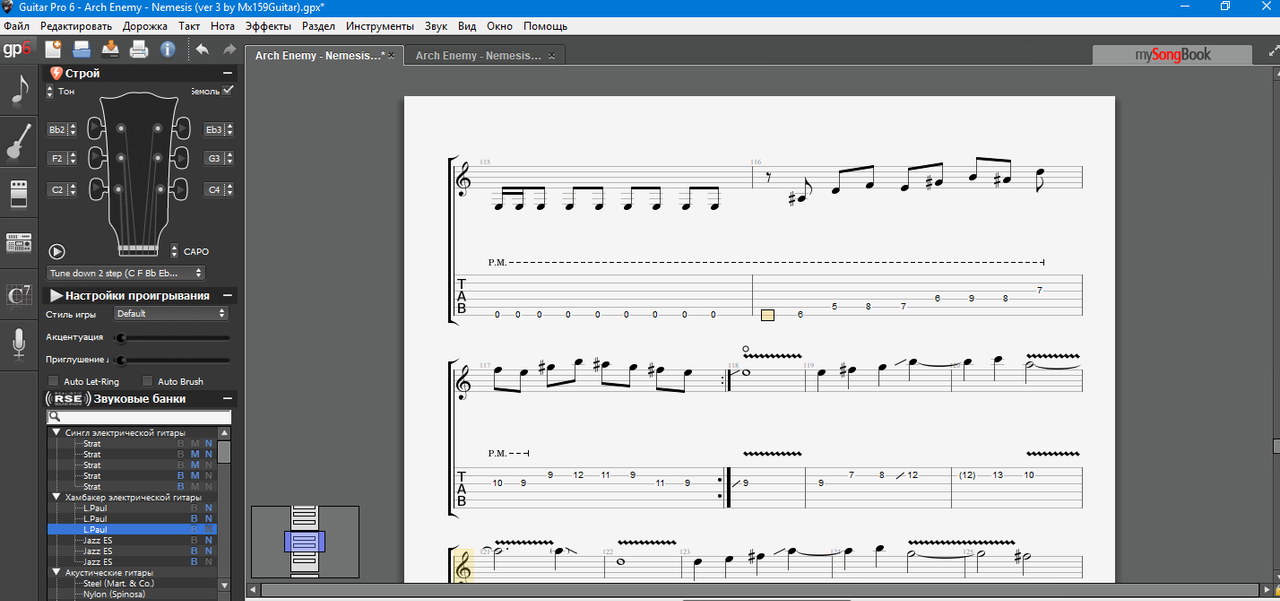Screen dimensions: 1280x601
Task: Close the second Arch Enemy - Nemesis tab
Action: pos(551,56)
